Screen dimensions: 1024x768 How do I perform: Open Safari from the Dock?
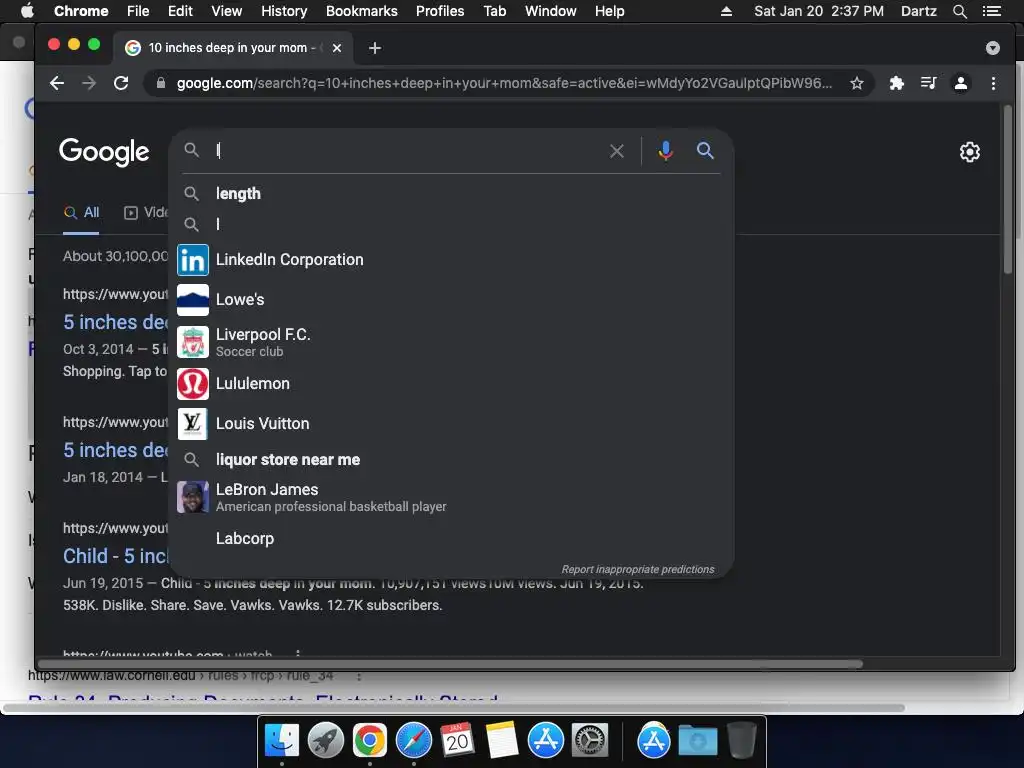[x=413, y=741]
